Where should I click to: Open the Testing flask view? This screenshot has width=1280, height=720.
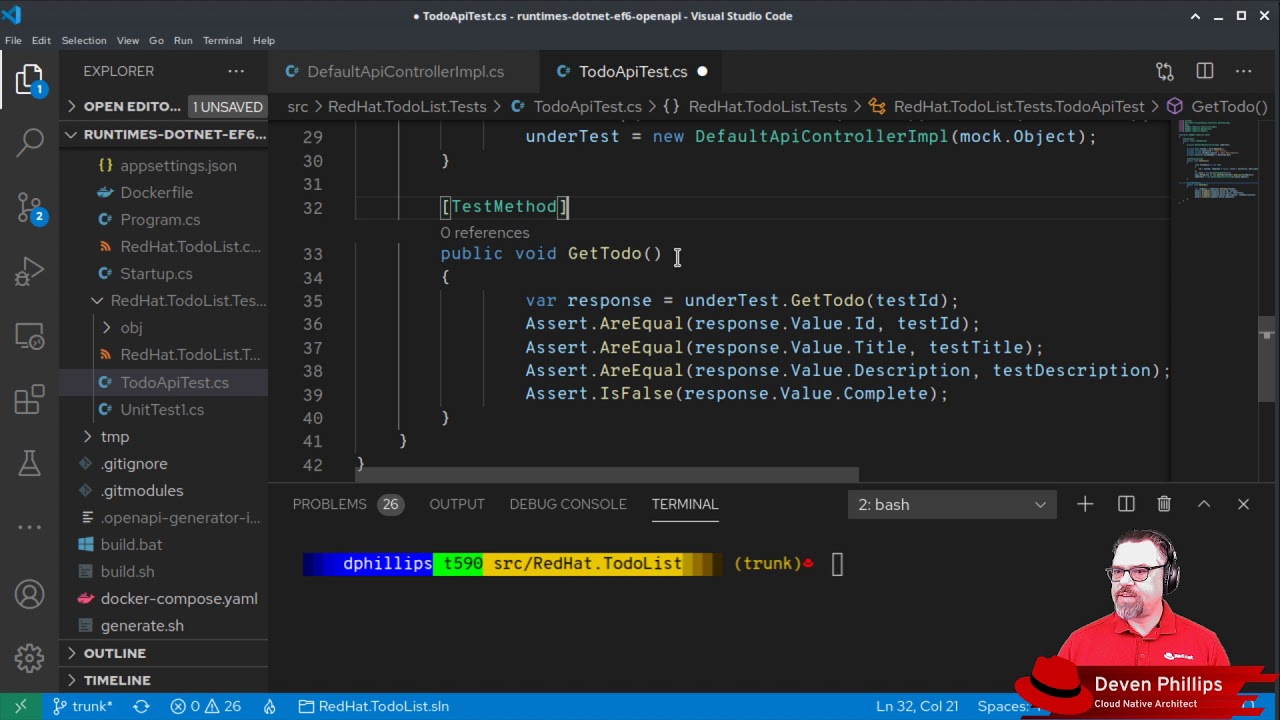29,463
